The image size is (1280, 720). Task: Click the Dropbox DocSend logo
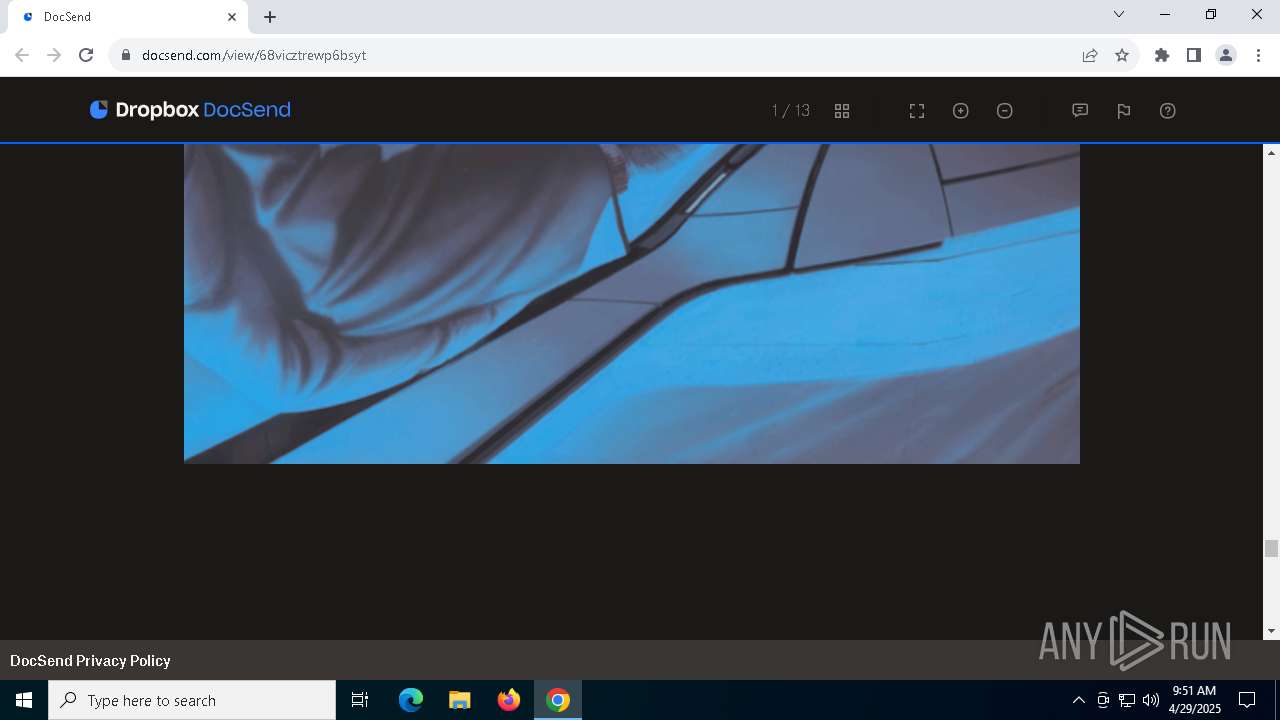(x=190, y=110)
